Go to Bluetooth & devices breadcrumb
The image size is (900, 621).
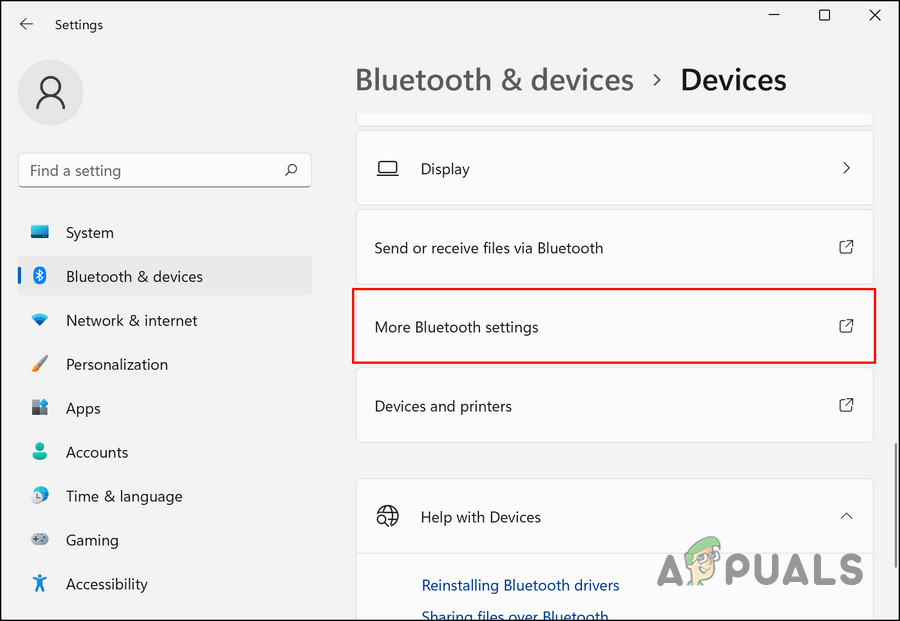tap(494, 80)
